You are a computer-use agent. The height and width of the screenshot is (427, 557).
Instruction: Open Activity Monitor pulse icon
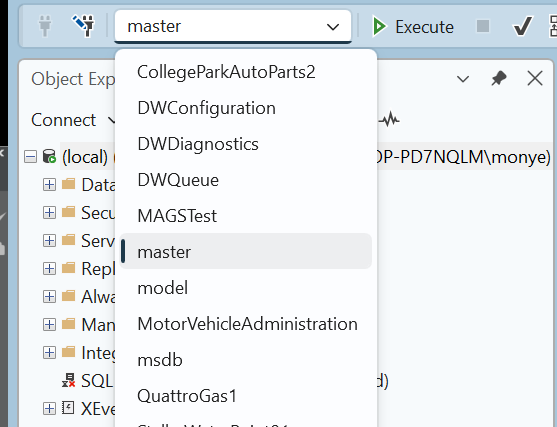click(389, 120)
